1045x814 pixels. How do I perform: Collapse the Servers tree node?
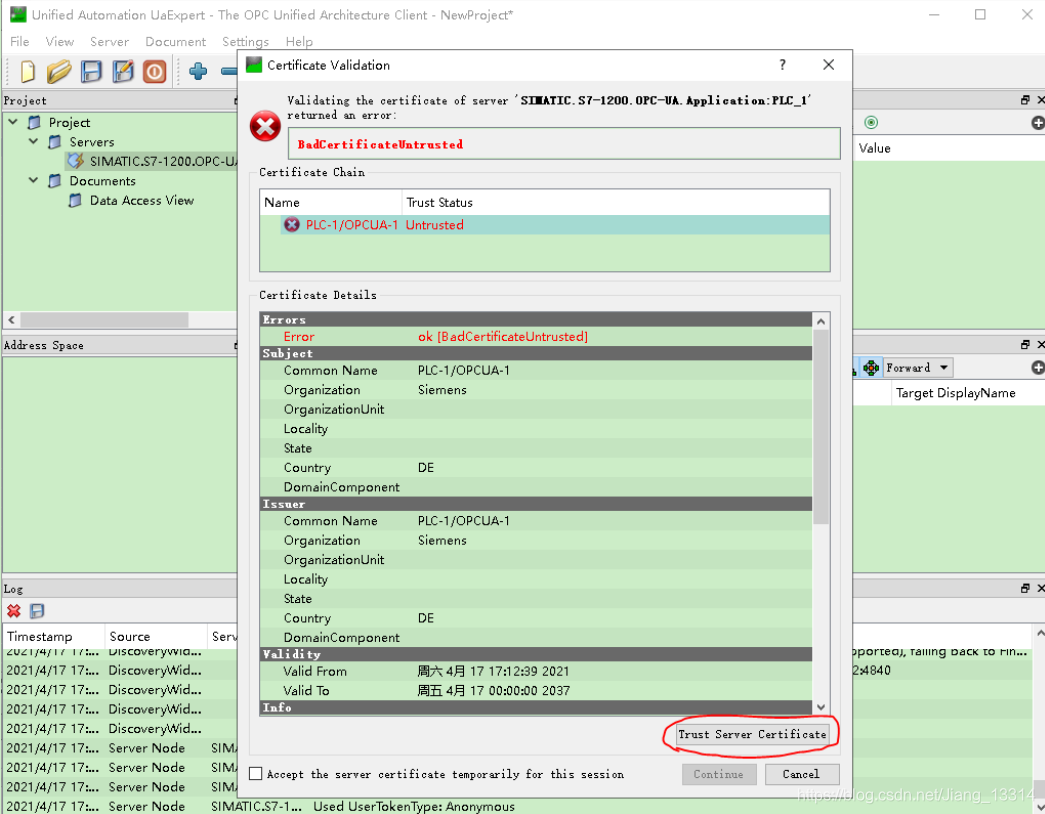pos(33,141)
